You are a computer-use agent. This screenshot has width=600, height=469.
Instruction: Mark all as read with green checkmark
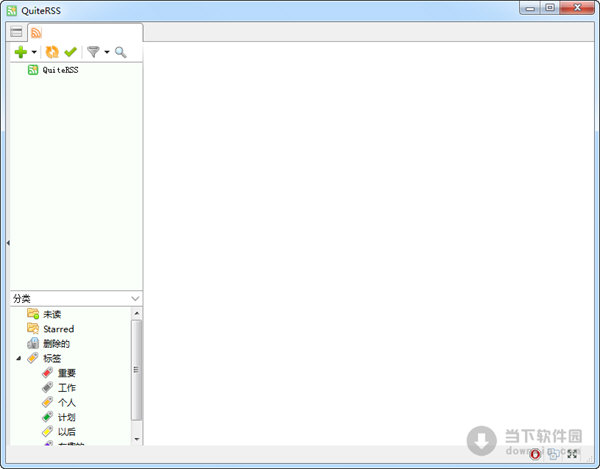coord(70,52)
